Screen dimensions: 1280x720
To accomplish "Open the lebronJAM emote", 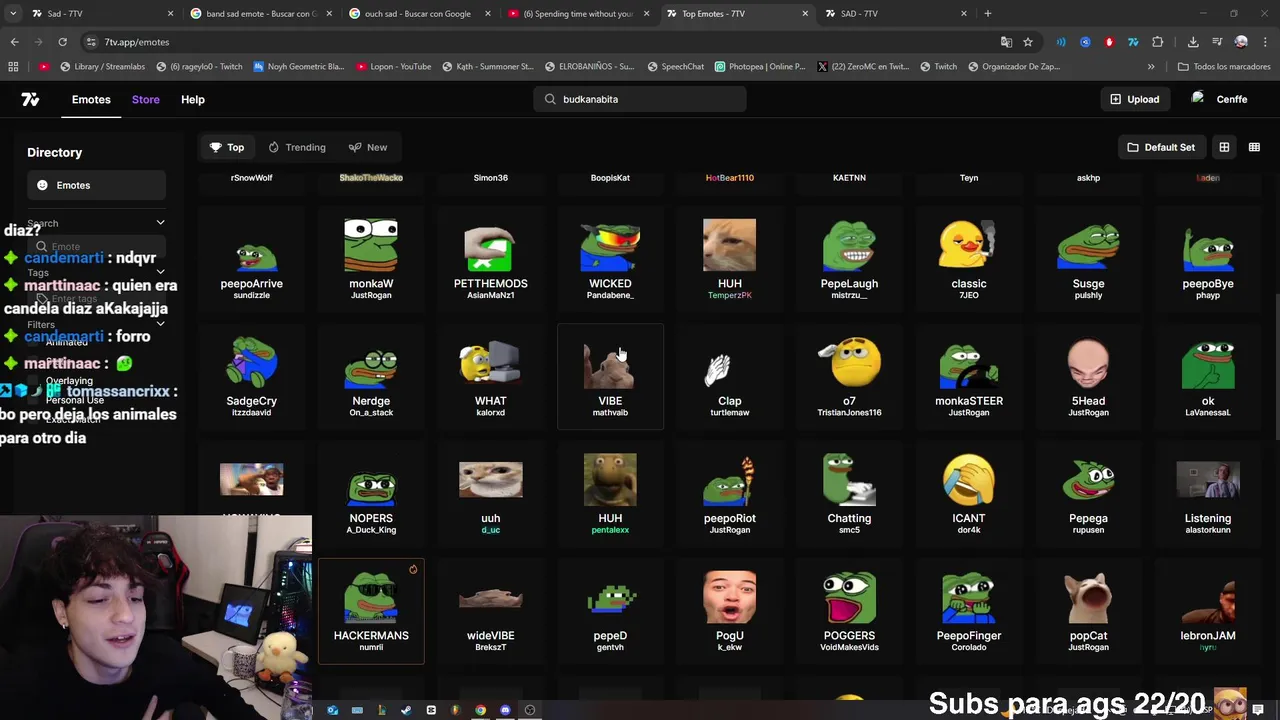I will (1208, 612).
